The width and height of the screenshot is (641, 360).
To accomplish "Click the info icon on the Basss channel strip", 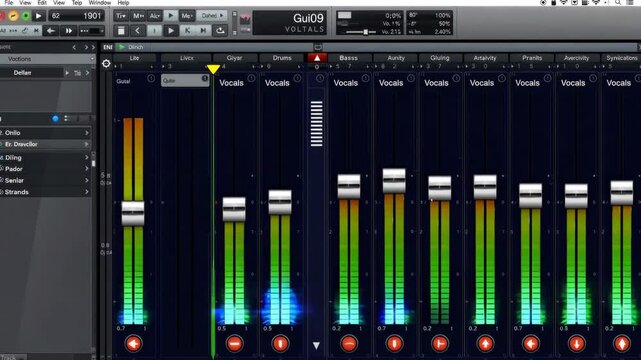I will 365,78.
